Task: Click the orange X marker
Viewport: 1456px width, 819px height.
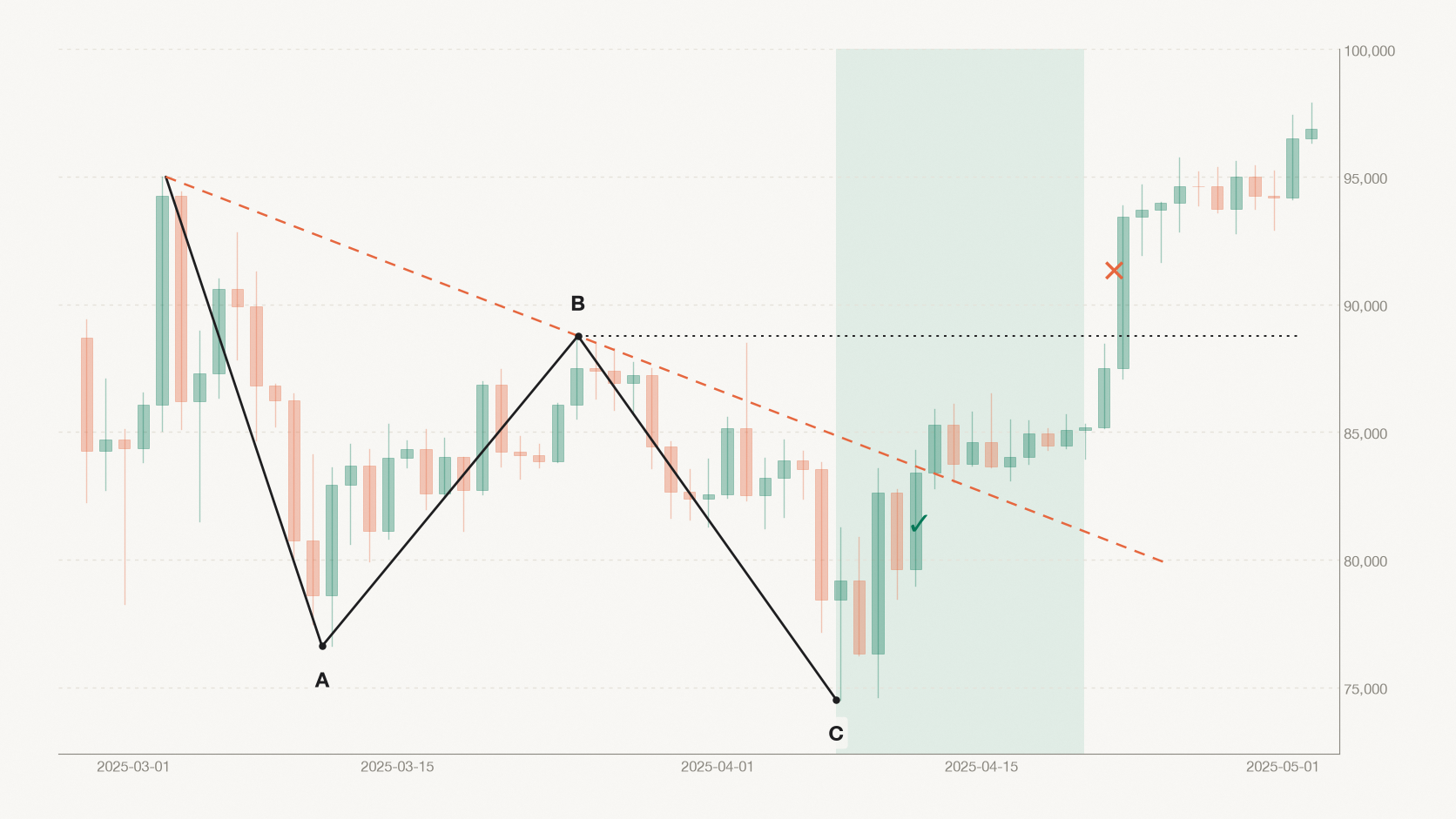Action: (x=1114, y=271)
